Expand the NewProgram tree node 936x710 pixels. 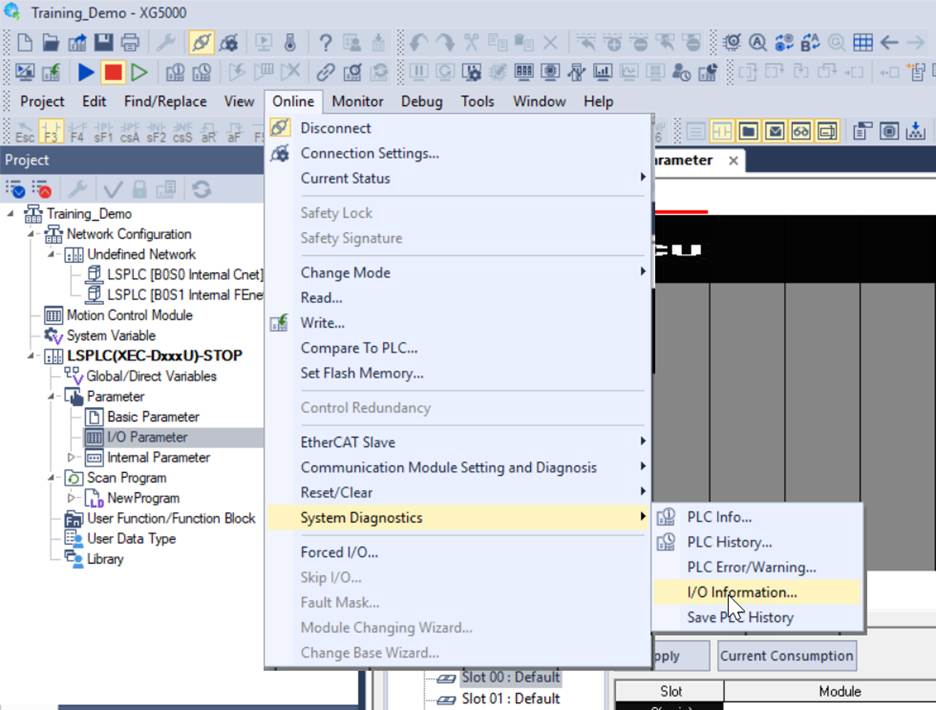(72, 497)
